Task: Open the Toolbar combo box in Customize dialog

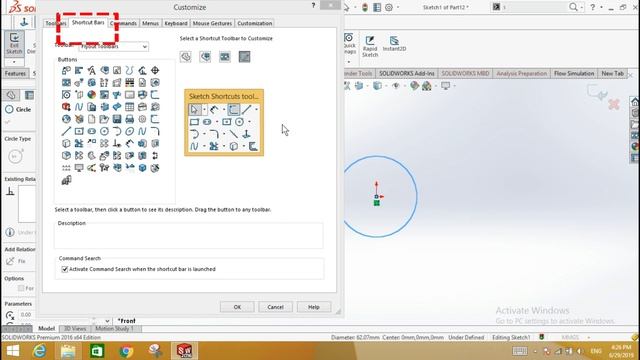Action: tap(113, 47)
